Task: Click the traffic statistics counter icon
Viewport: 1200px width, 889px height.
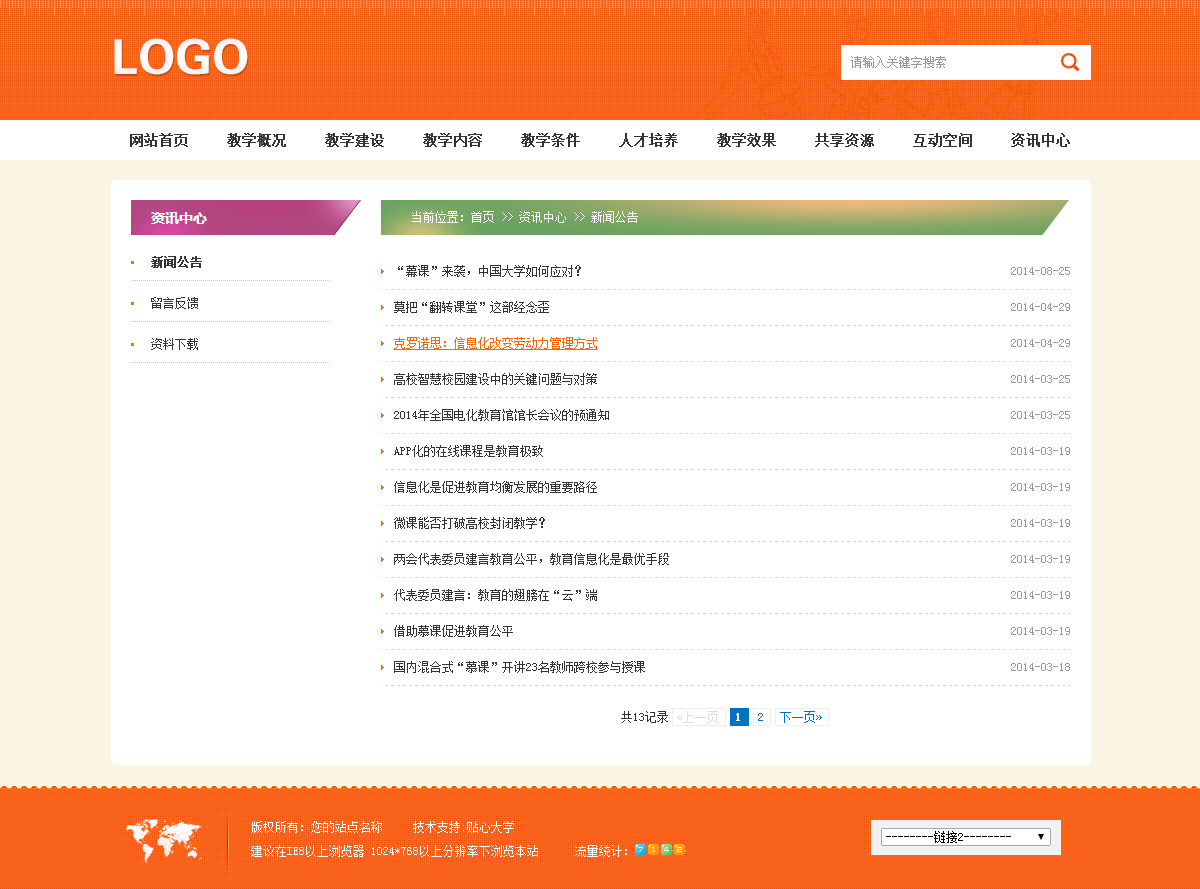Action: [660, 851]
